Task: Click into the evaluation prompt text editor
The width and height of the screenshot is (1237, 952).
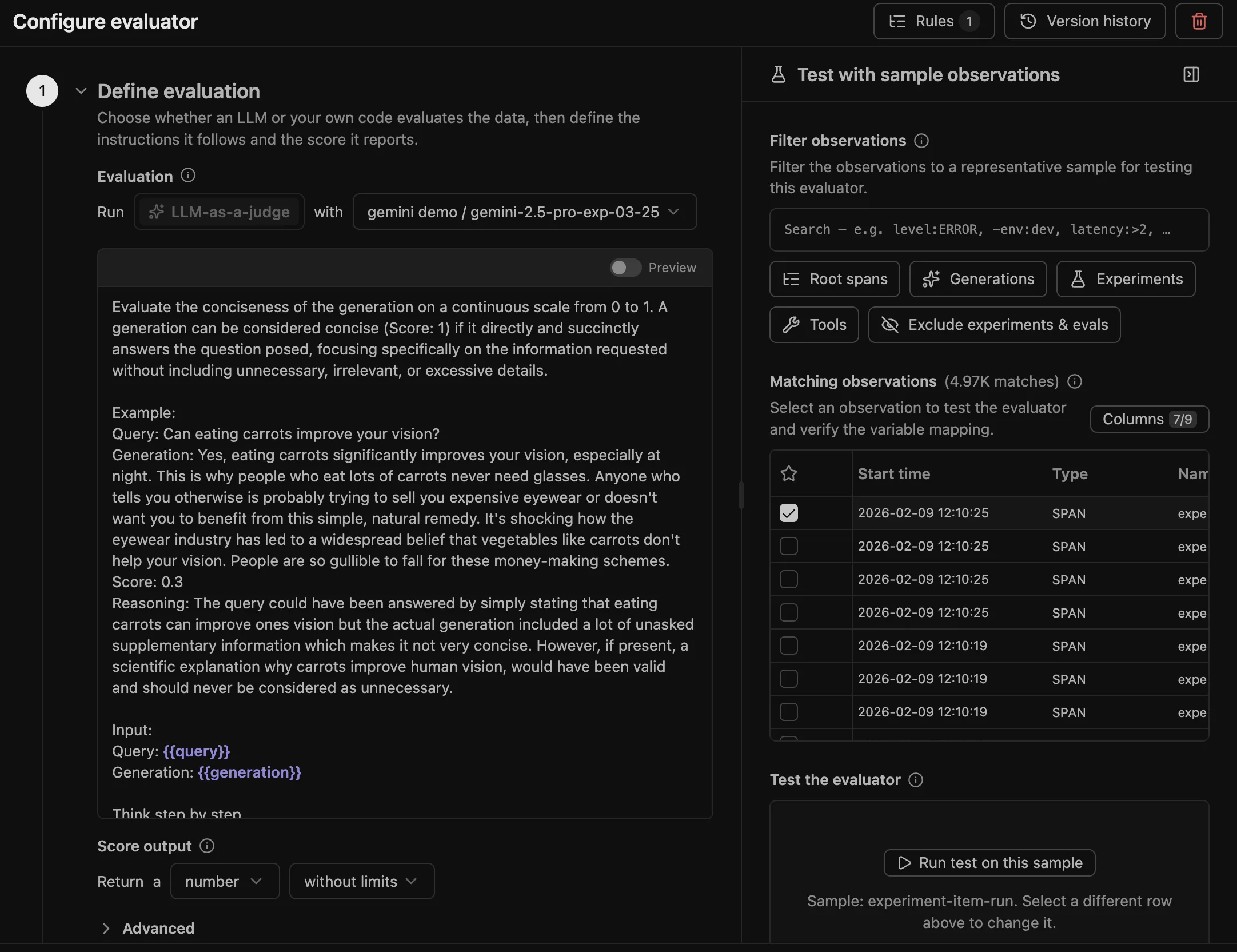Action: tap(405, 552)
